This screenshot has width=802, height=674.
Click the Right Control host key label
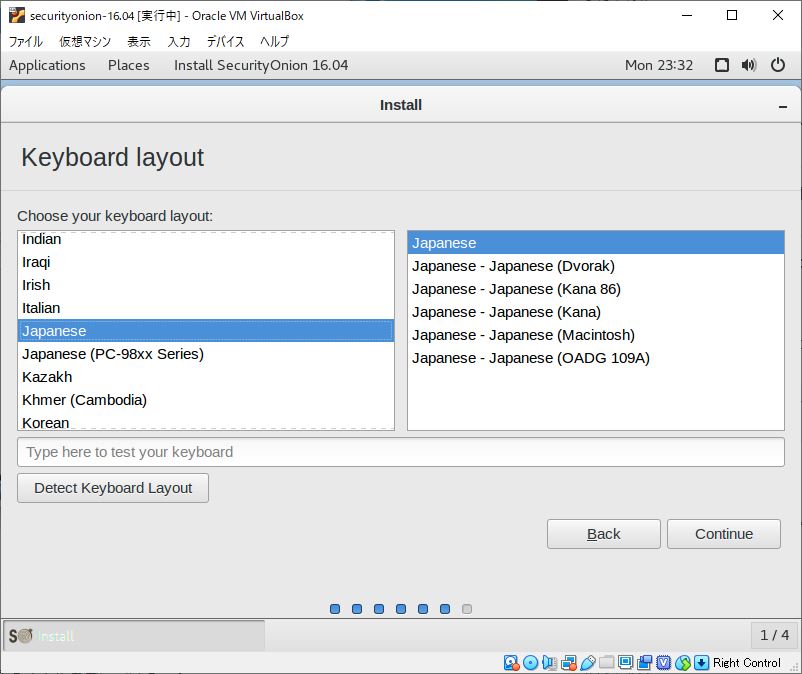click(747, 663)
